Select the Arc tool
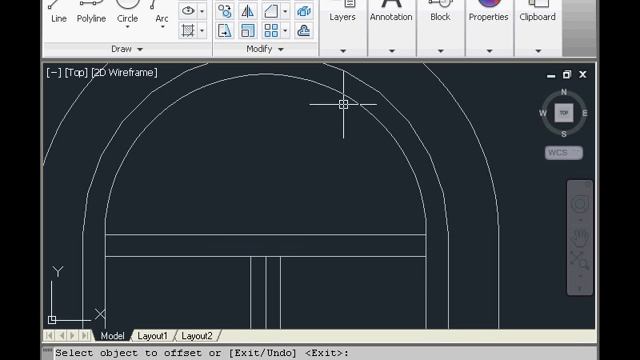This screenshot has height=360, width=640. (161, 11)
